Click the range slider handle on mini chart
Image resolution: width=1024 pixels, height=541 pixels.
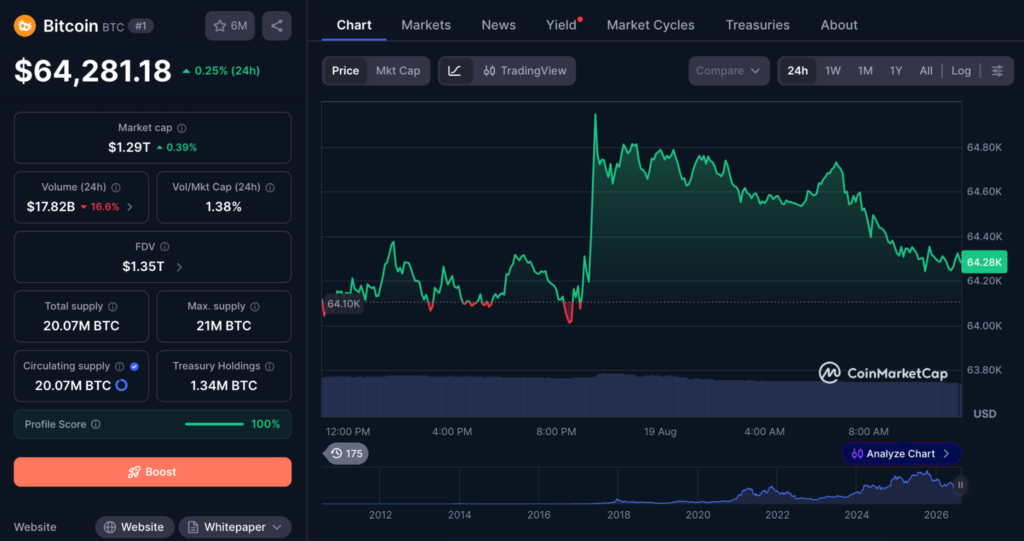pyautogui.click(x=960, y=485)
